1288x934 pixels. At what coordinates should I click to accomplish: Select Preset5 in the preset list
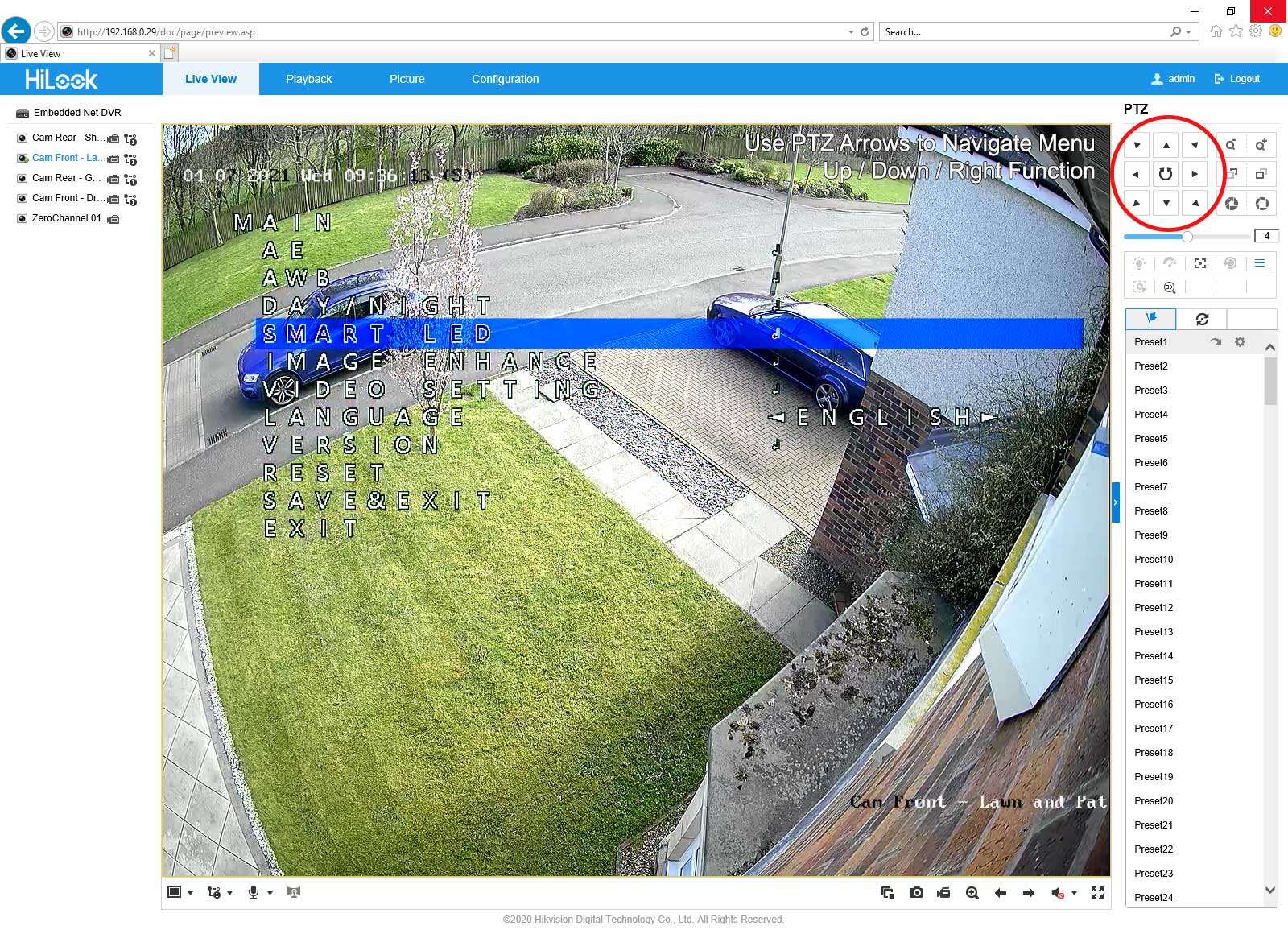tap(1151, 439)
